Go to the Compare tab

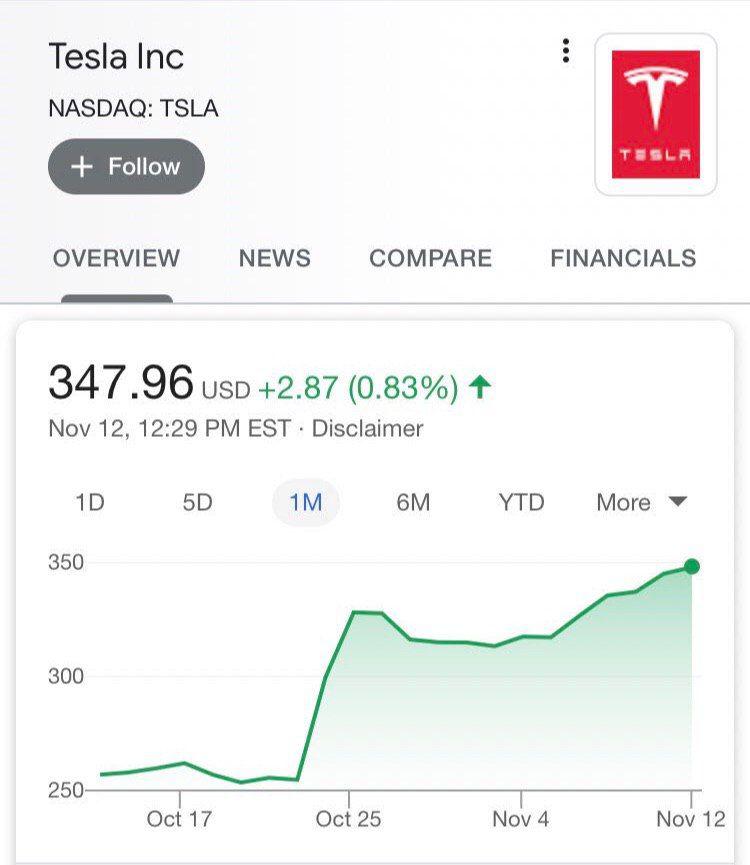(x=430, y=258)
